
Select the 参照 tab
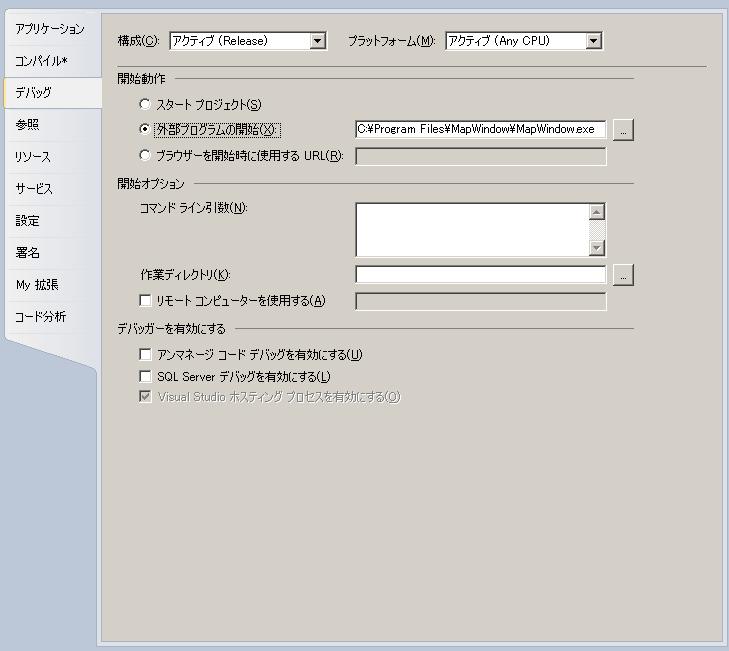pyautogui.click(x=27, y=125)
